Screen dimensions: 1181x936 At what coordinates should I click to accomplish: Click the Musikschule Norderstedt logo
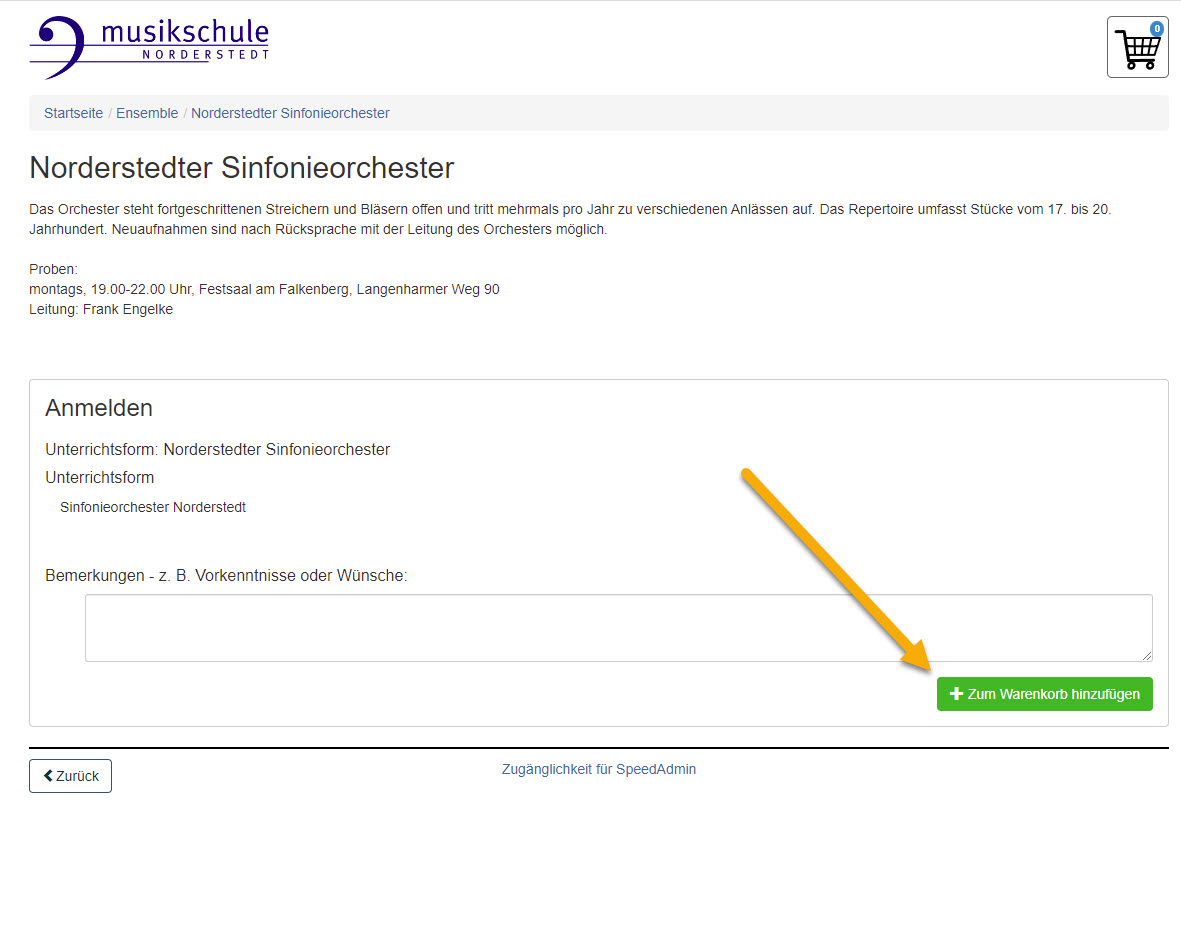tap(149, 47)
